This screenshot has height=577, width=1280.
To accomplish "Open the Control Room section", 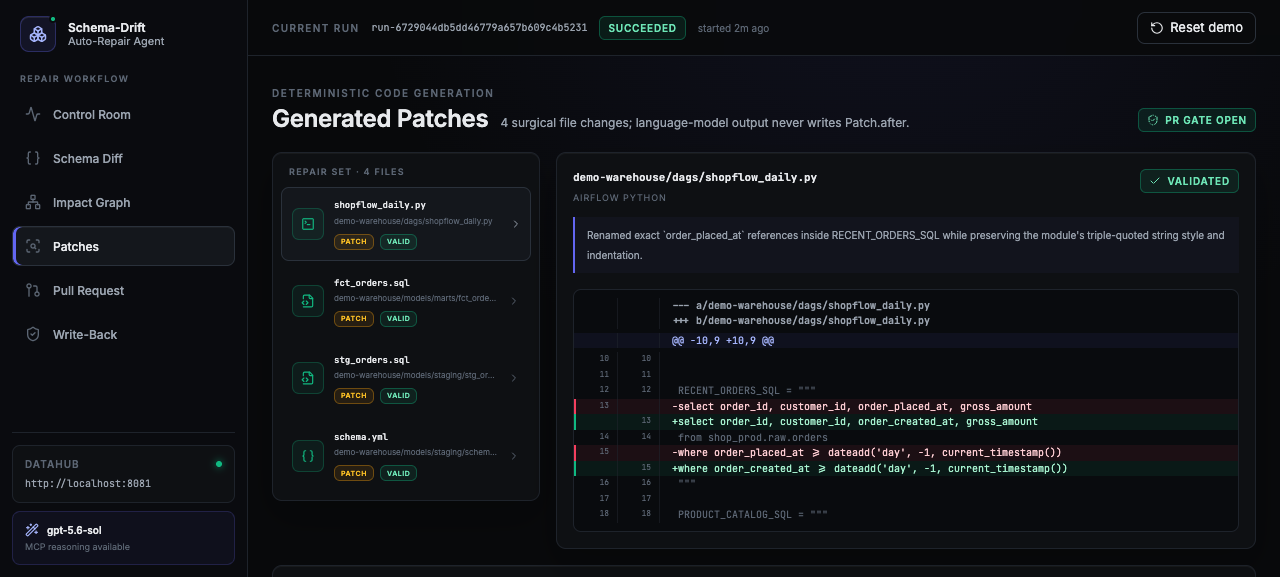I will pyautogui.click(x=124, y=114).
